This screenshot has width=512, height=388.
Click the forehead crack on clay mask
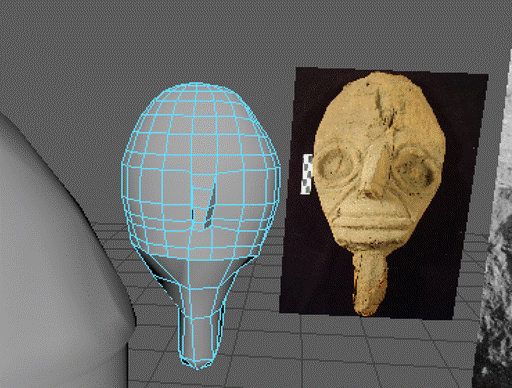[384, 110]
